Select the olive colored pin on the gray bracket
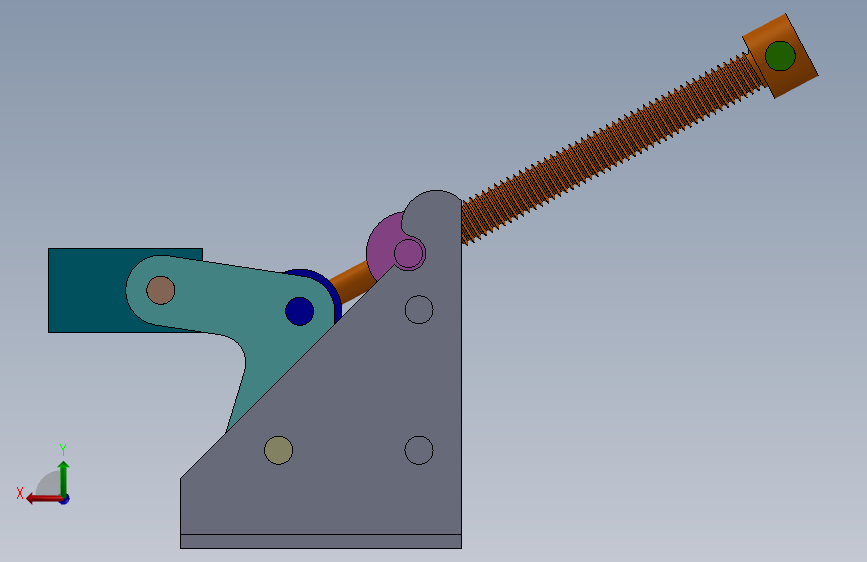This screenshot has width=867, height=562. (279, 450)
